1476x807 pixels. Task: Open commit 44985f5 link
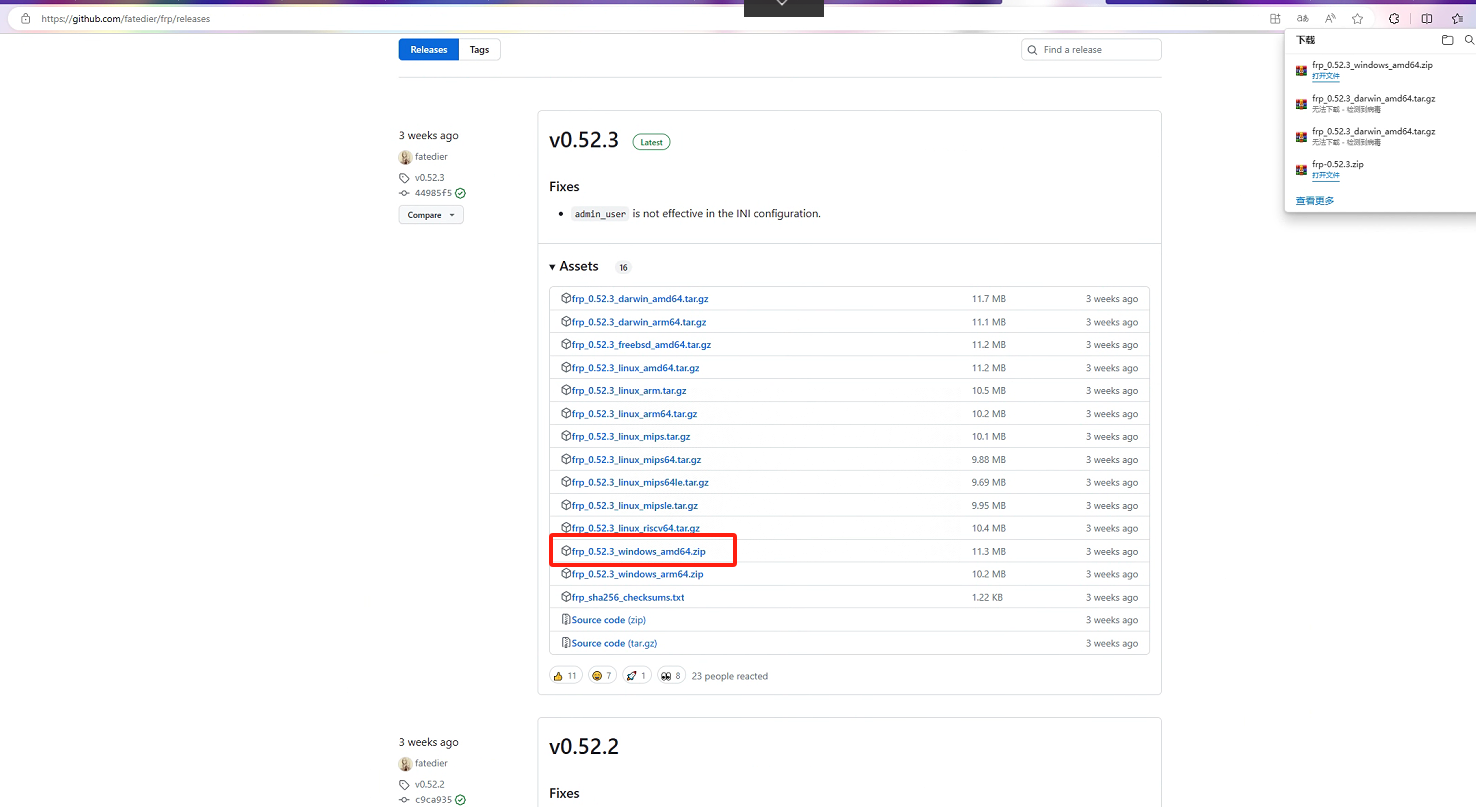433,193
